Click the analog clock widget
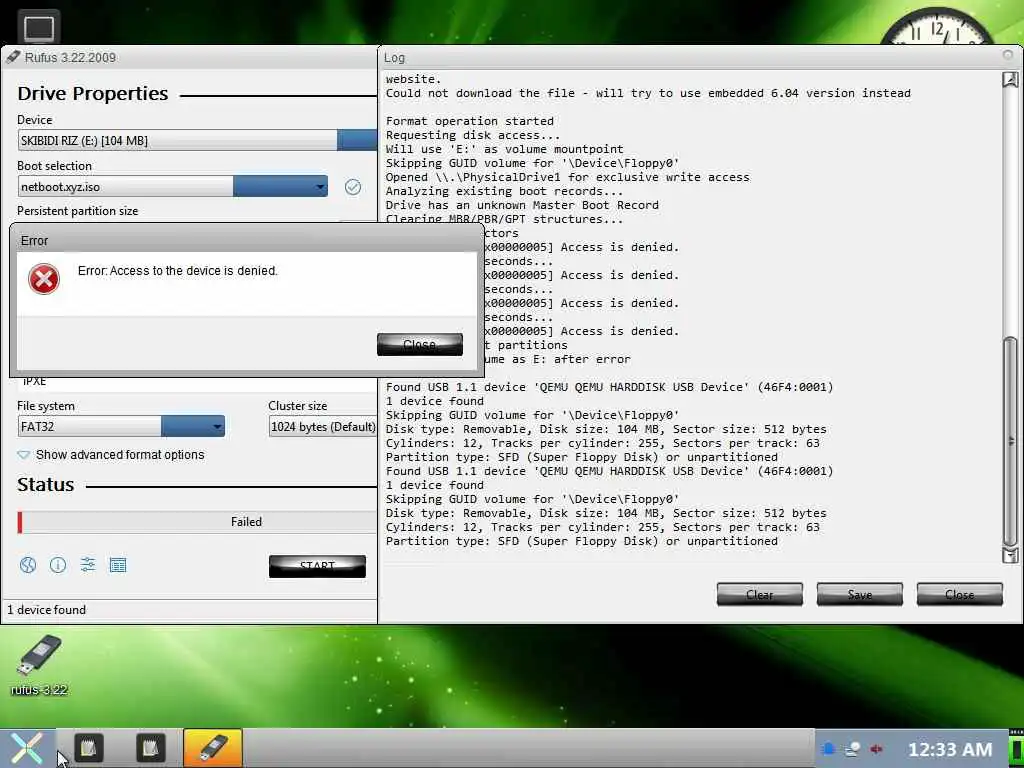1024x768 pixels. [936, 26]
